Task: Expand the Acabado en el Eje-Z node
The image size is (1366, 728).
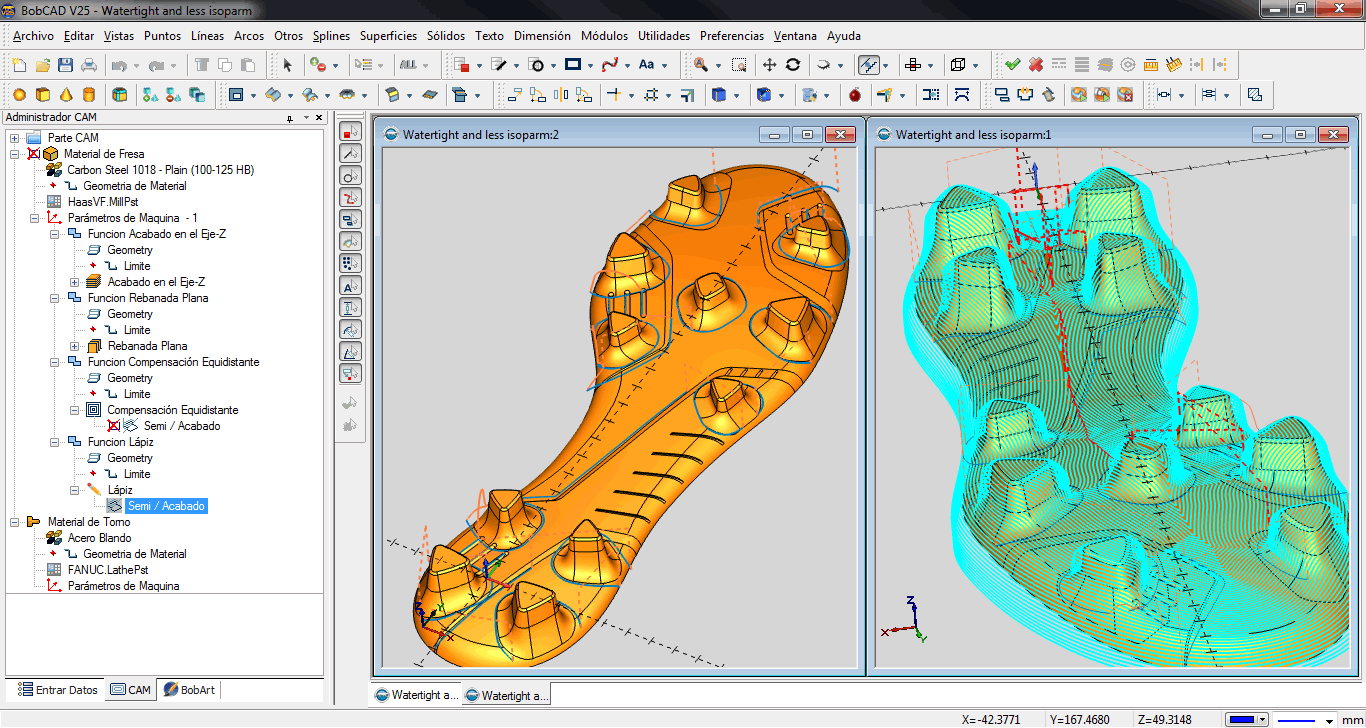Action: [75, 282]
